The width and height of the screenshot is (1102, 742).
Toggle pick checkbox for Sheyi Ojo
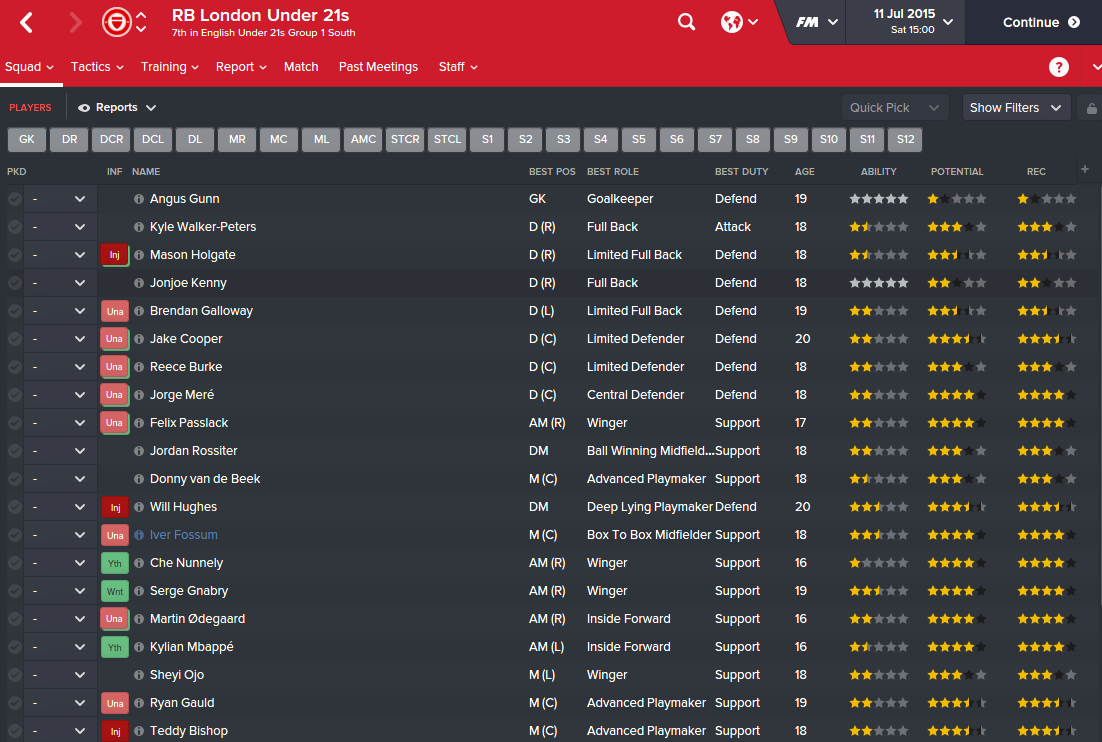click(14, 675)
